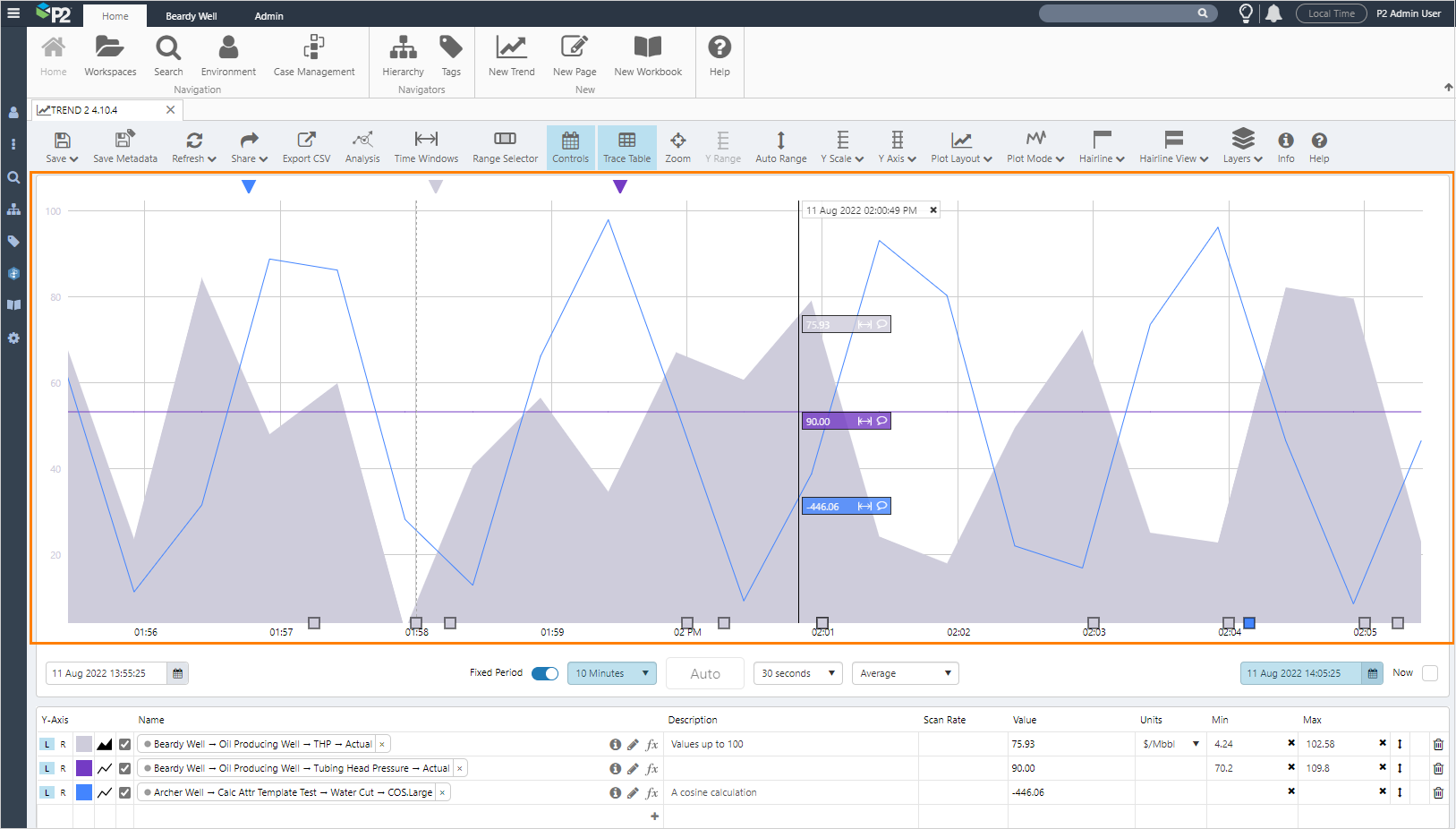Enable the Now checkbox
Screen dimensions: 1456x829
point(1430,673)
